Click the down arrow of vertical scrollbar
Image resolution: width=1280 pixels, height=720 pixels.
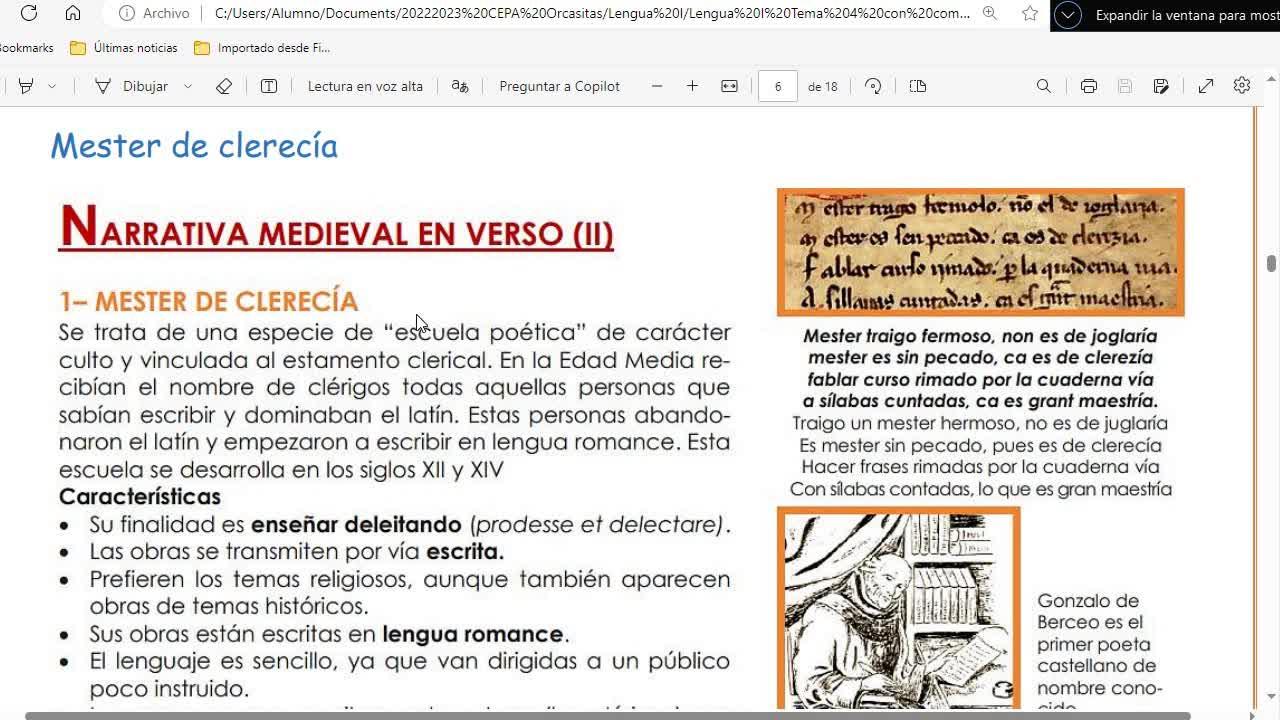(1271, 697)
